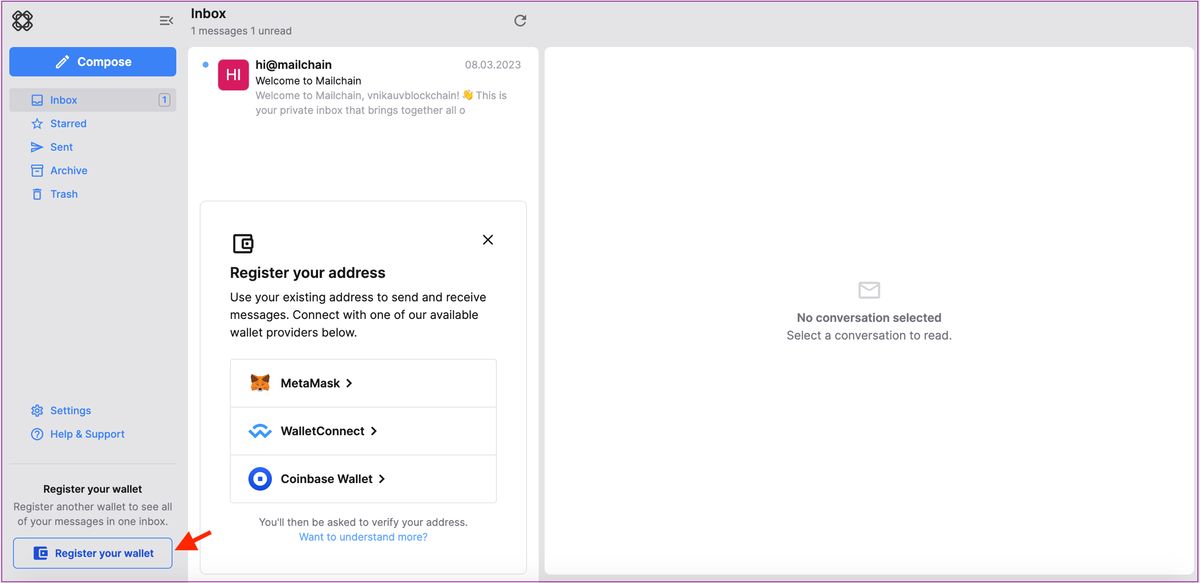This screenshot has width=1200, height=583.
Task: Collapse the sidebar menu icon
Action: point(166,21)
